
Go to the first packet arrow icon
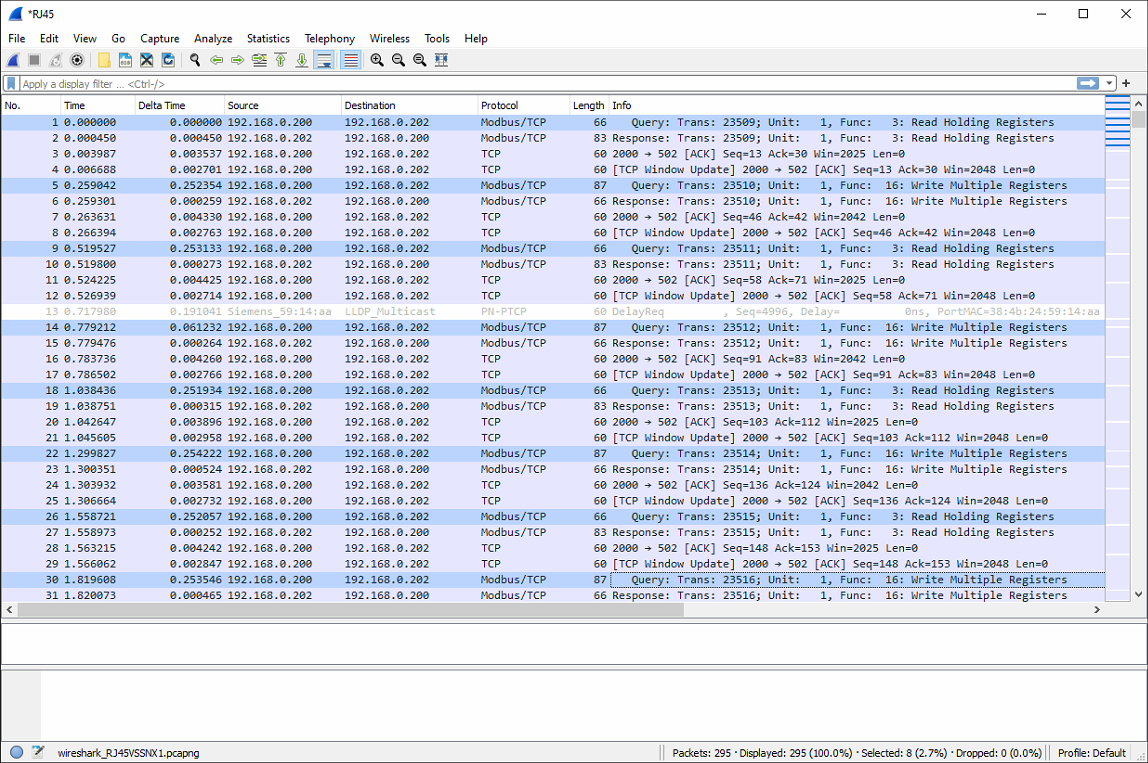[280, 60]
